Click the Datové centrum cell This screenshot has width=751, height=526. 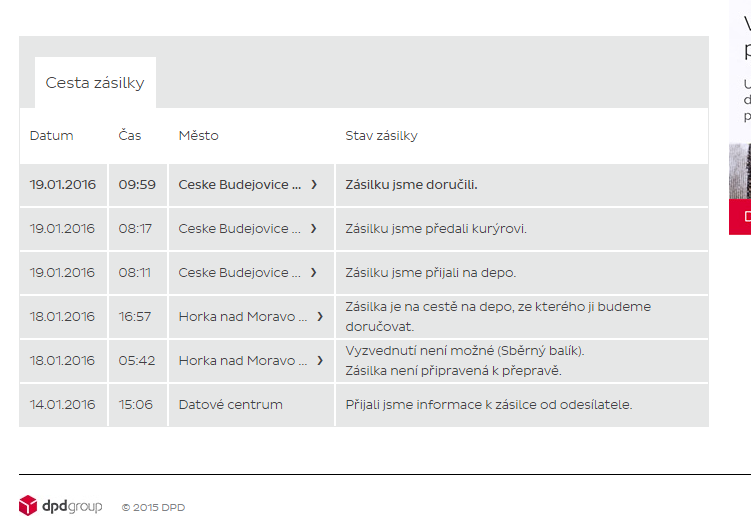230,405
